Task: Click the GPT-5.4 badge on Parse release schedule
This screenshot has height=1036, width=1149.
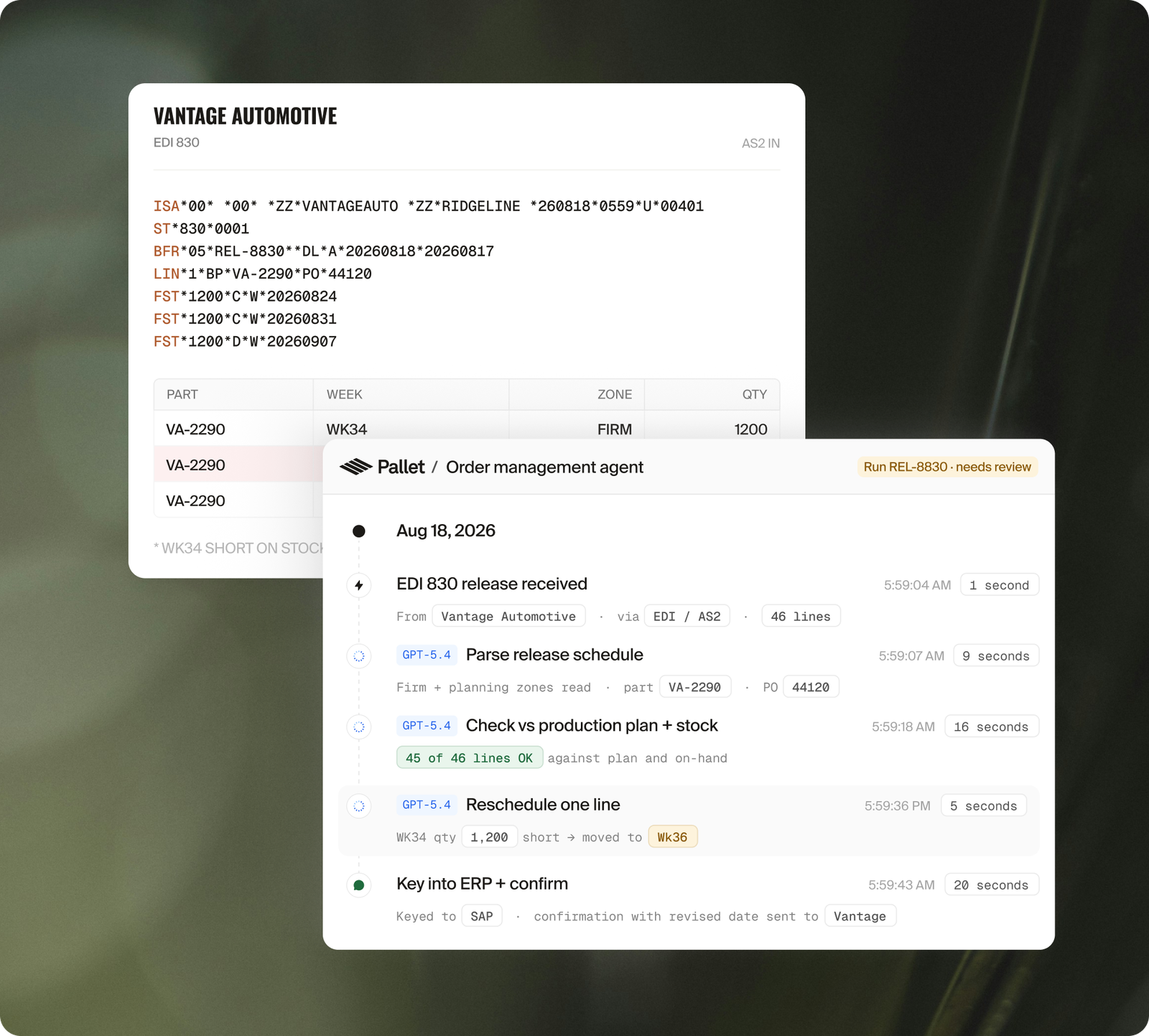Action: click(x=427, y=655)
